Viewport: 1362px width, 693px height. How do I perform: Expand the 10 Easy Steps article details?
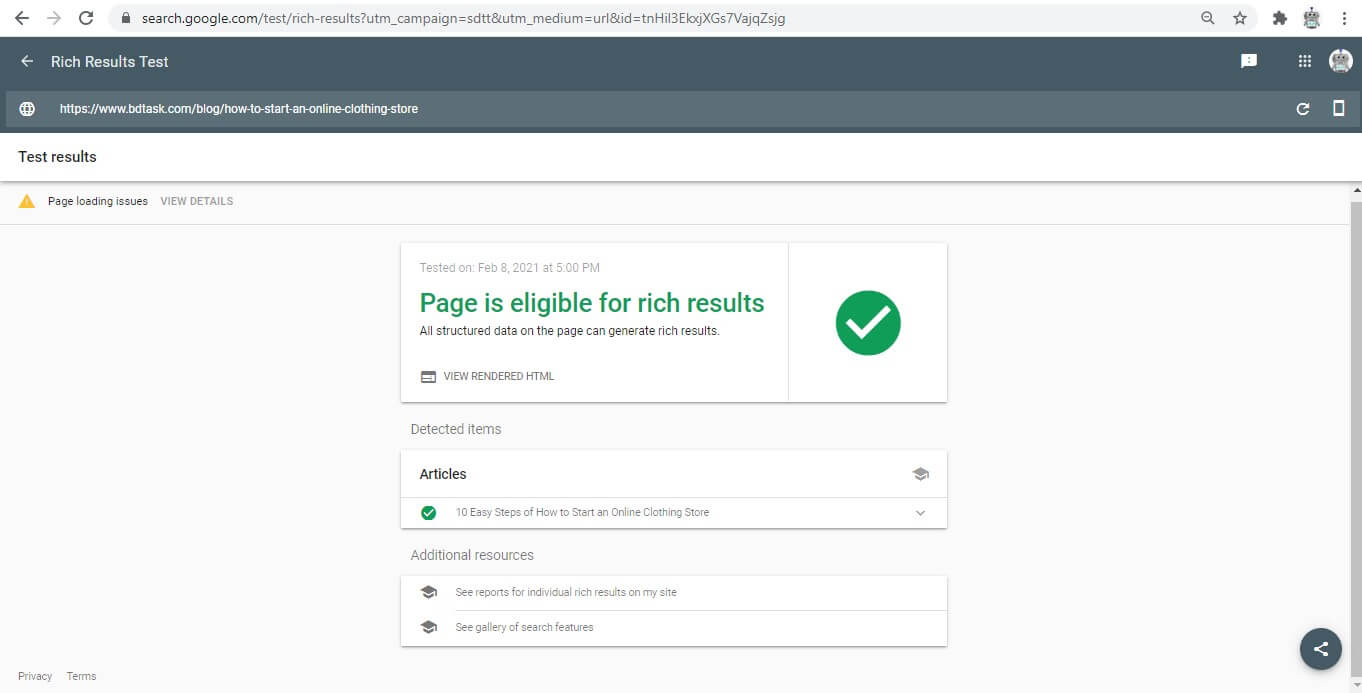click(920, 512)
